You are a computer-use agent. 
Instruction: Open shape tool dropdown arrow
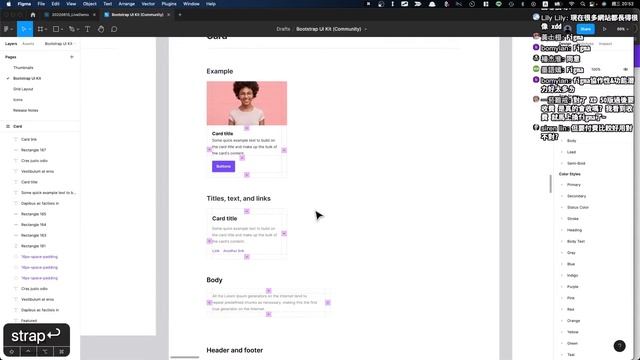pyautogui.click(x=62, y=29)
